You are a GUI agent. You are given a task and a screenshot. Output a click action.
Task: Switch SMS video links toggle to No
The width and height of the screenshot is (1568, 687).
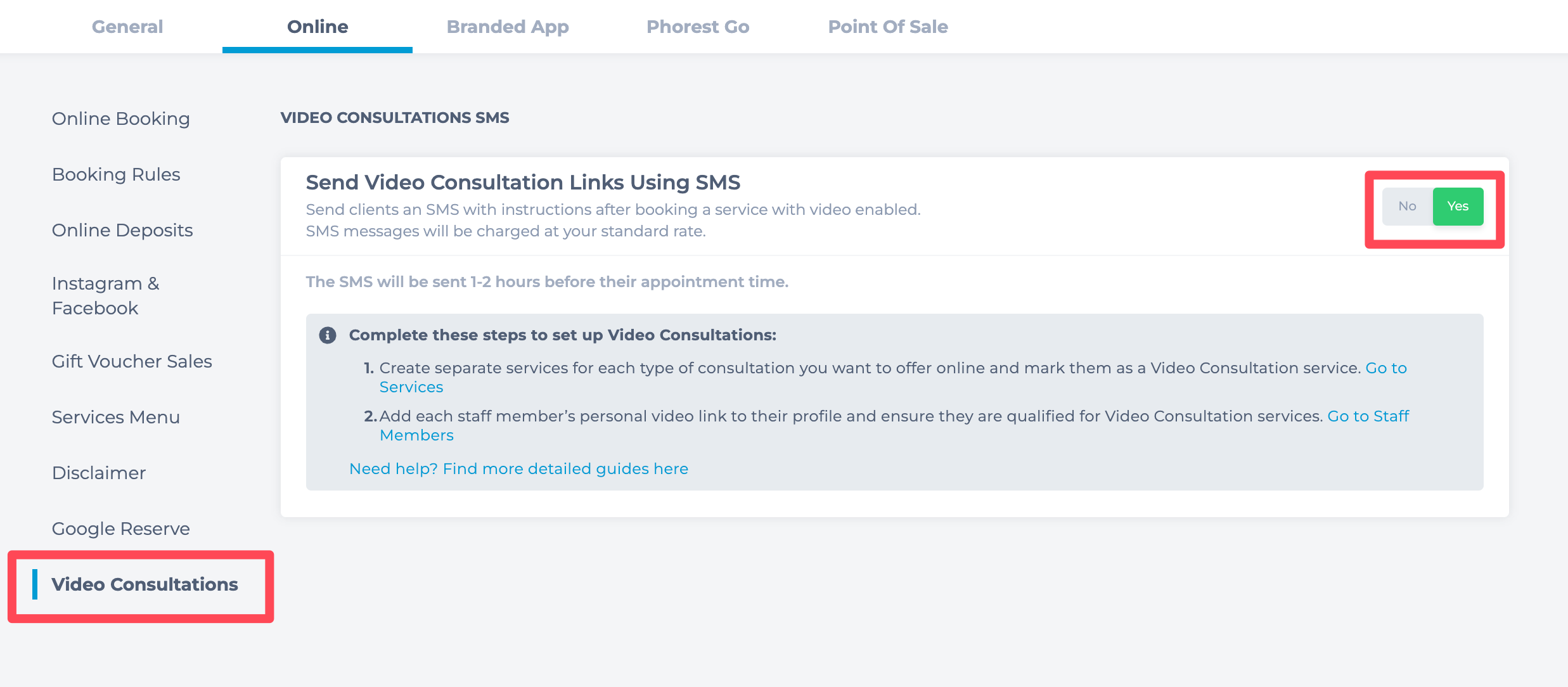pos(1407,206)
